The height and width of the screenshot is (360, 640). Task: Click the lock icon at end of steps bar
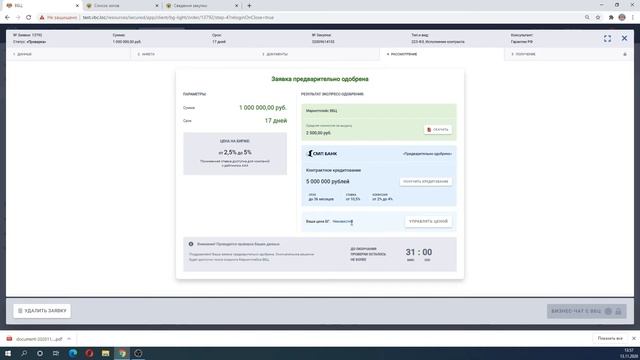coord(624,54)
